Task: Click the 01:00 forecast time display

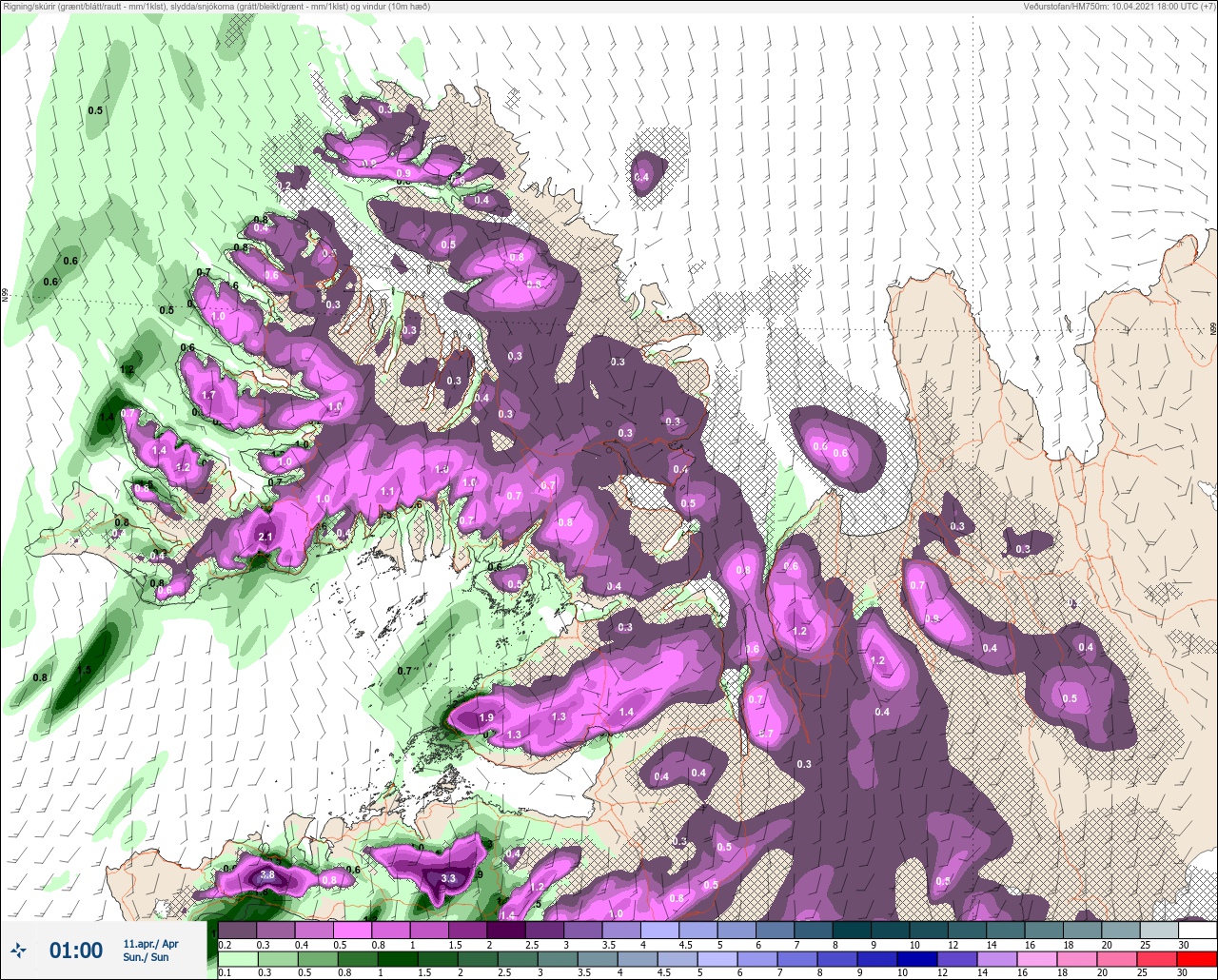Action: click(76, 950)
